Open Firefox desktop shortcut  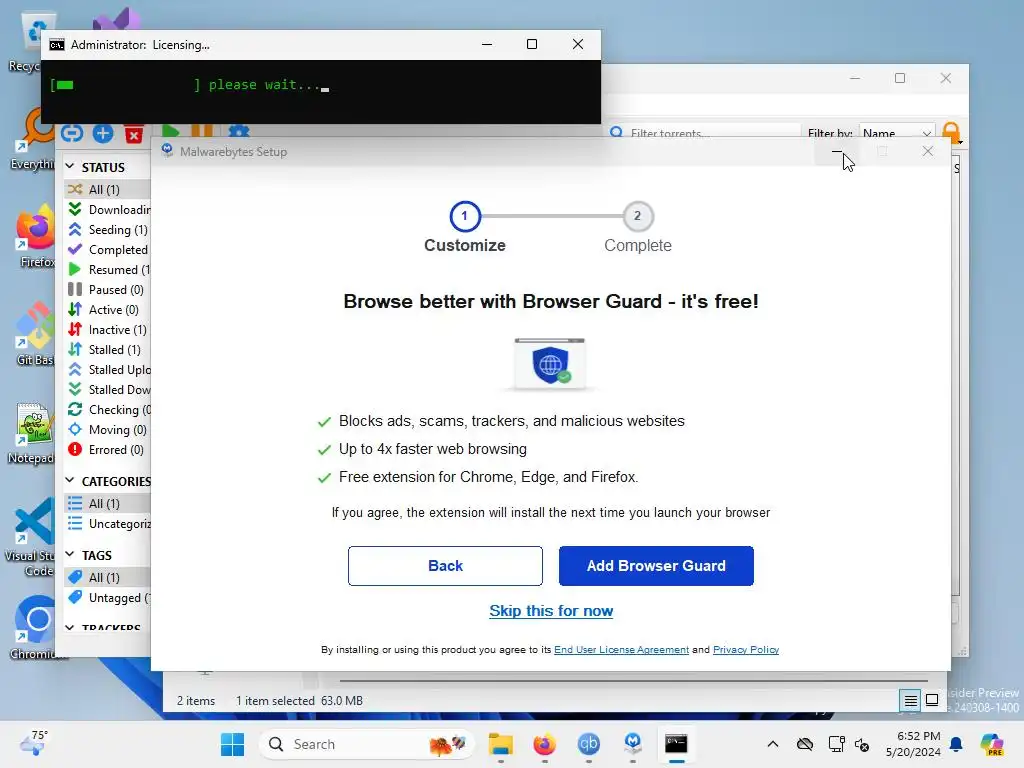click(x=35, y=236)
